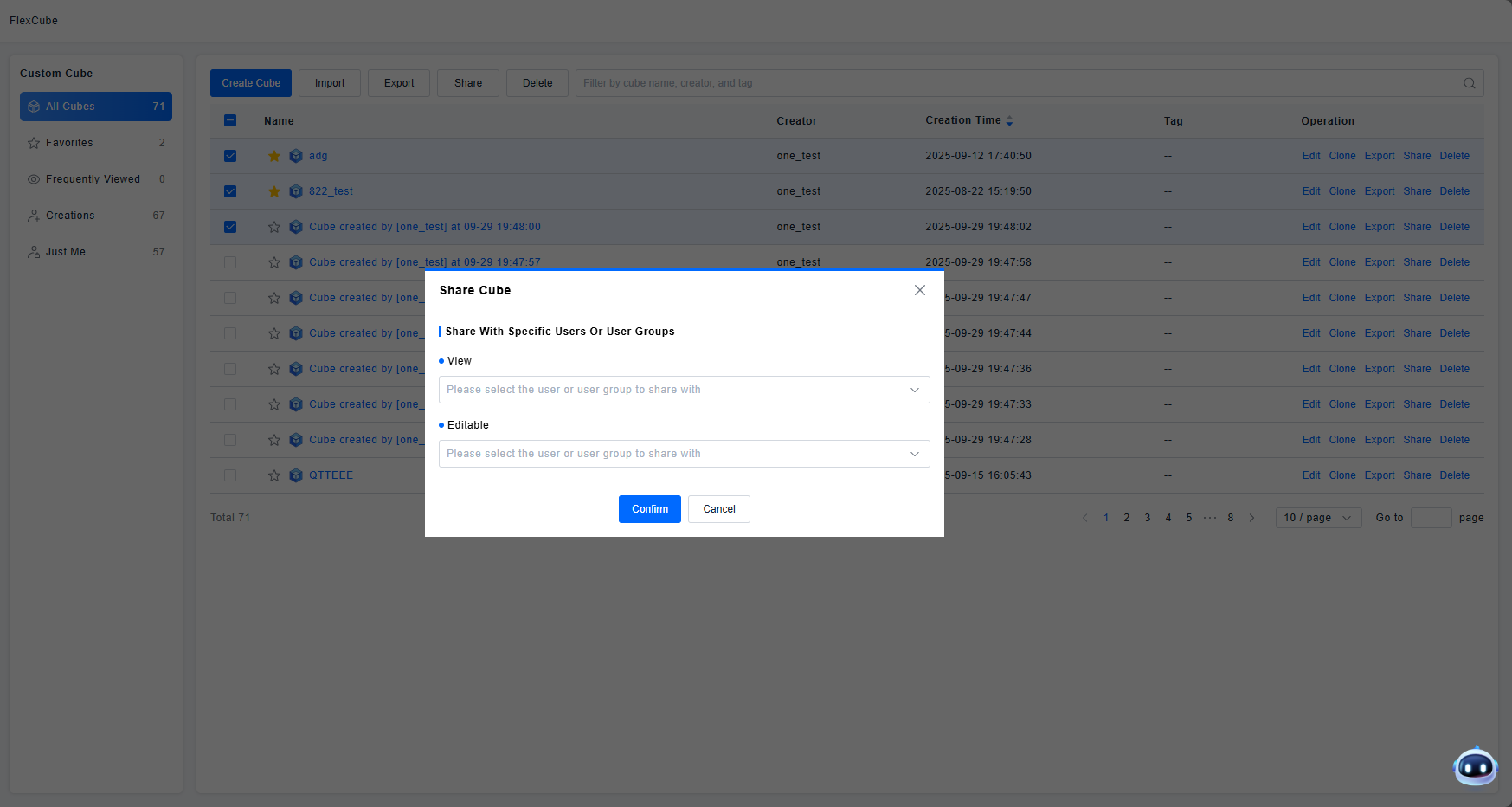Select Just Me in sidebar
This screenshot has height=807, width=1512.
pyautogui.click(x=66, y=252)
